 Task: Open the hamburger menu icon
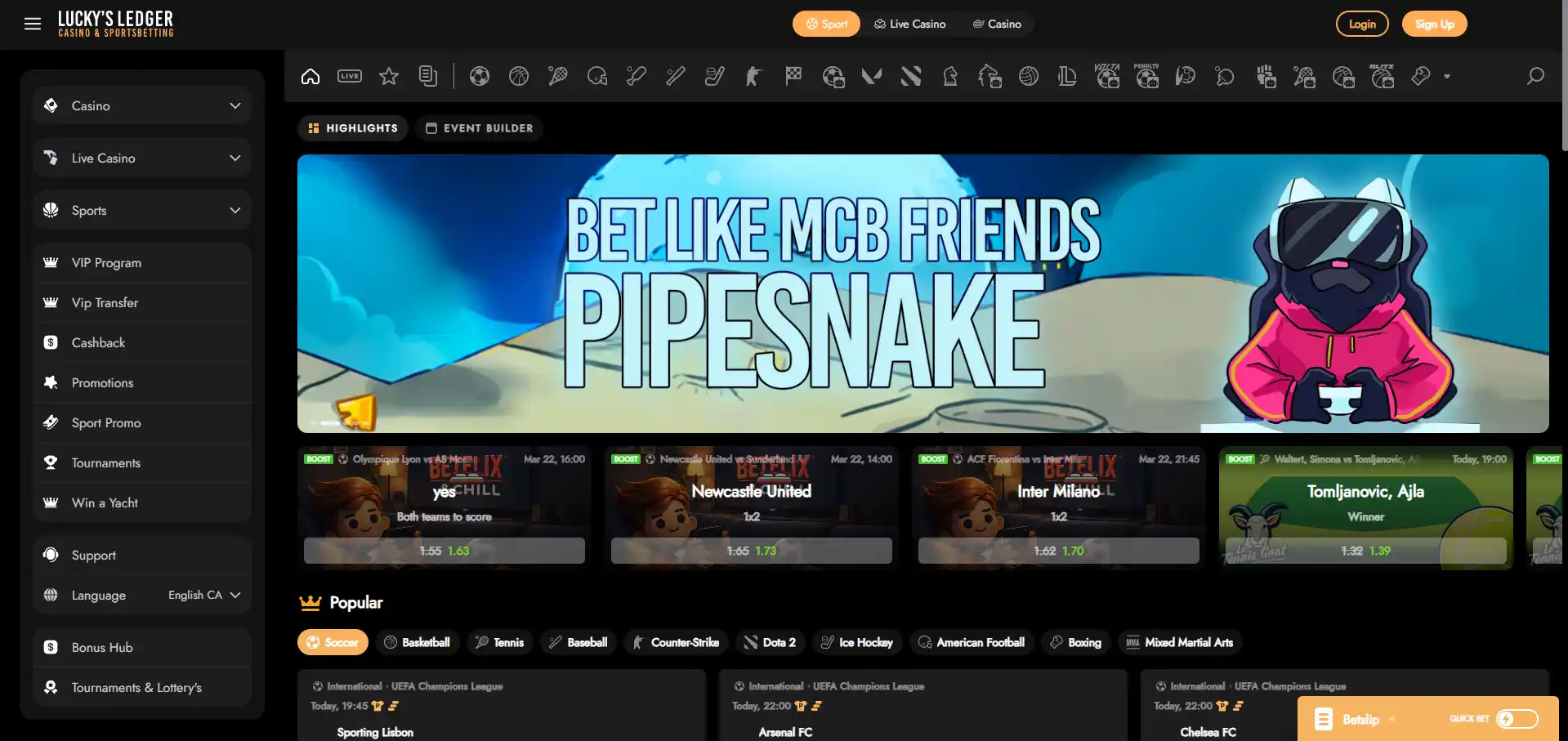pos(33,24)
